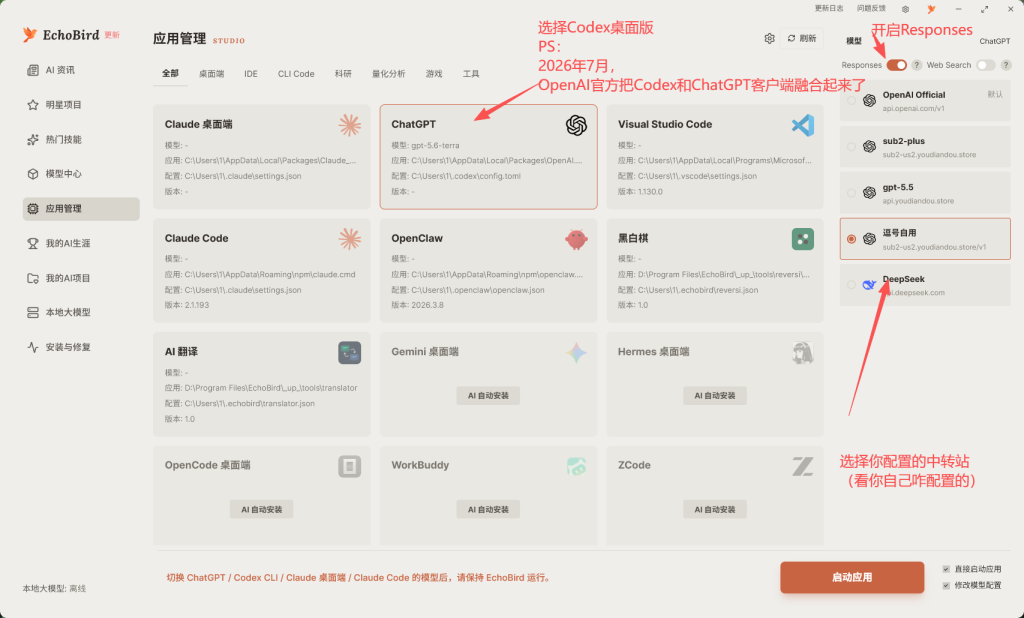
Task: Click the OpenClaw red mascot icon
Action: pos(576,239)
